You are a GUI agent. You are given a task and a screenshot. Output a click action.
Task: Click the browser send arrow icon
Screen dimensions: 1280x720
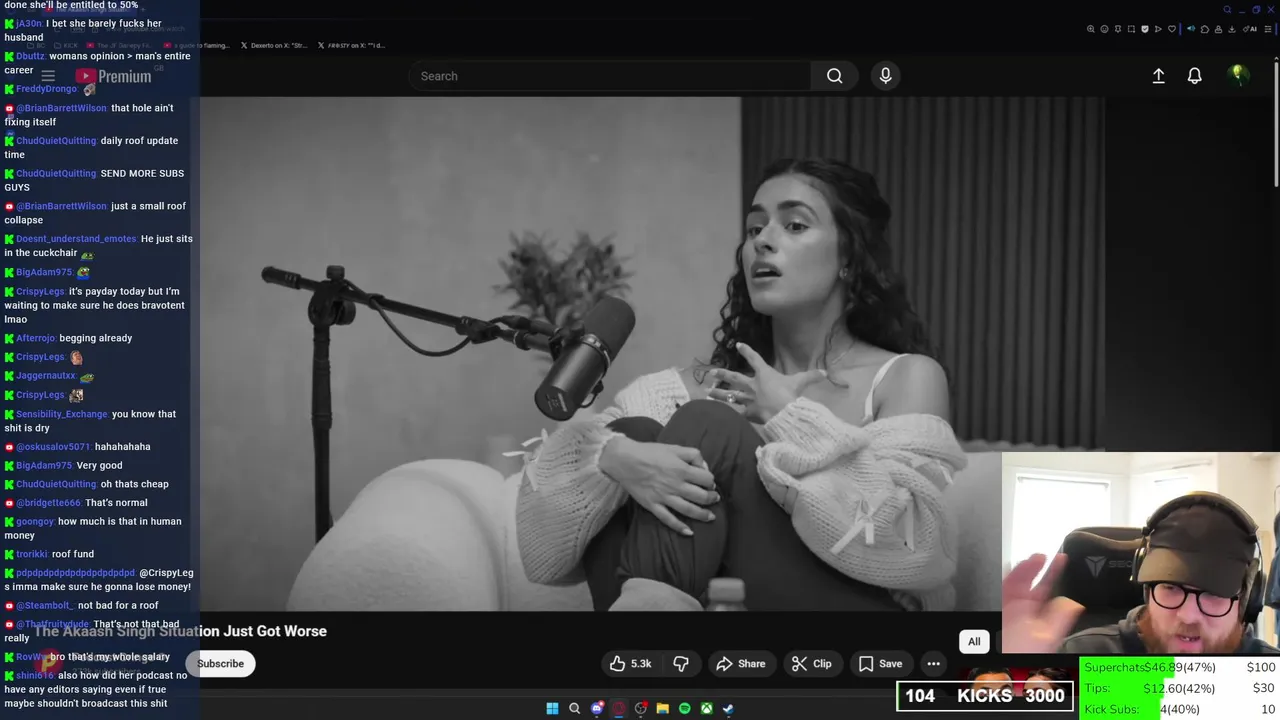[x=1158, y=29]
